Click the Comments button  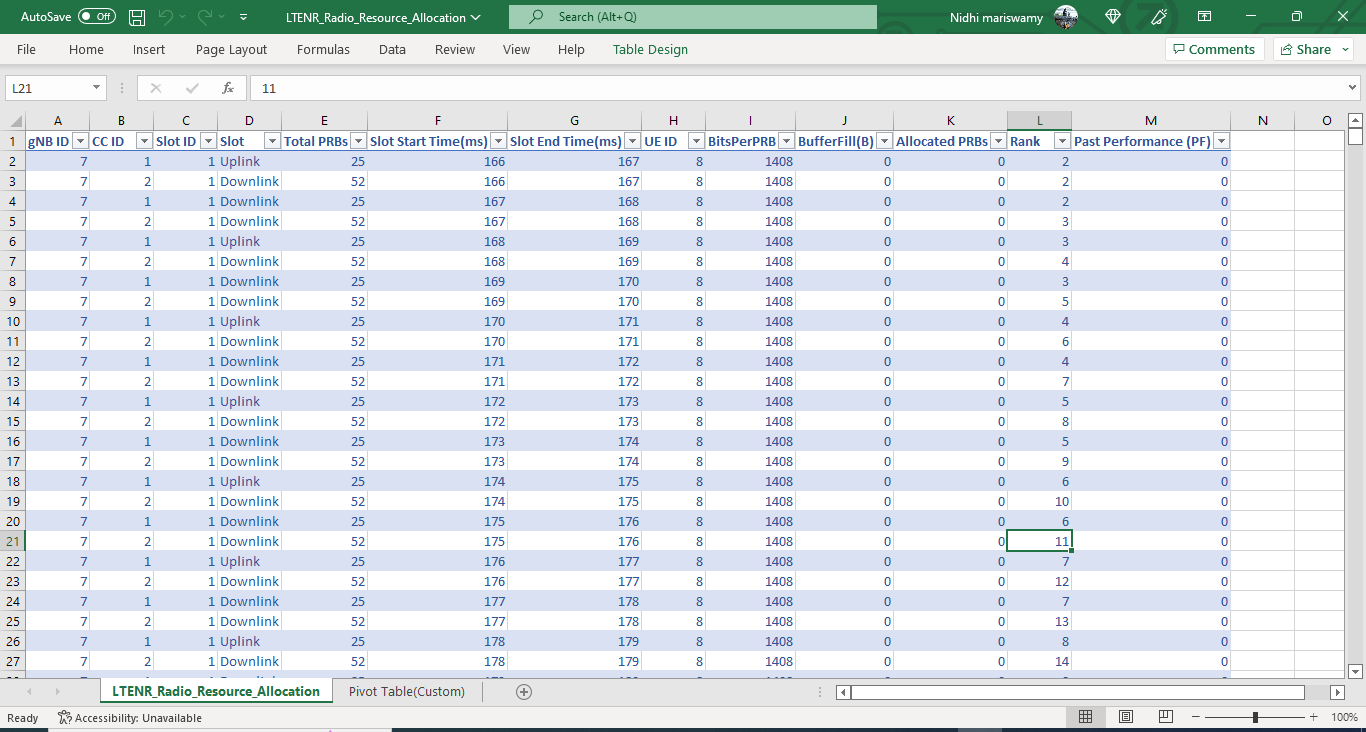click(1214, 49)
